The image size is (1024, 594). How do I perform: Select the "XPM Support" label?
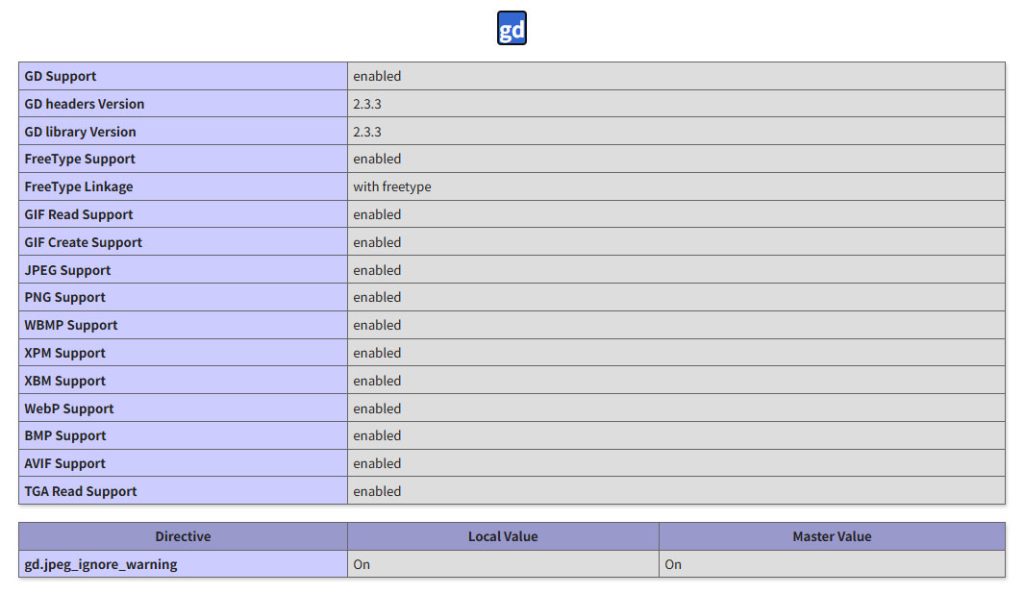[x=65, y=353]
